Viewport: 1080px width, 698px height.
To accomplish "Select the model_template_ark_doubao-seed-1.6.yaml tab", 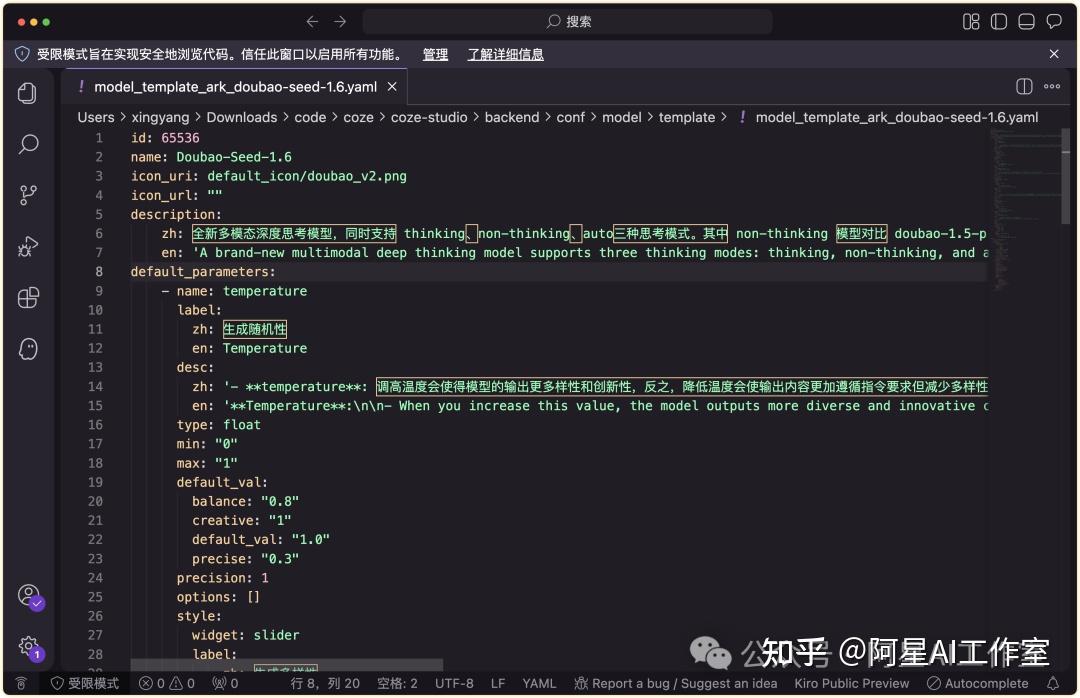I will [x=235, y=87].
